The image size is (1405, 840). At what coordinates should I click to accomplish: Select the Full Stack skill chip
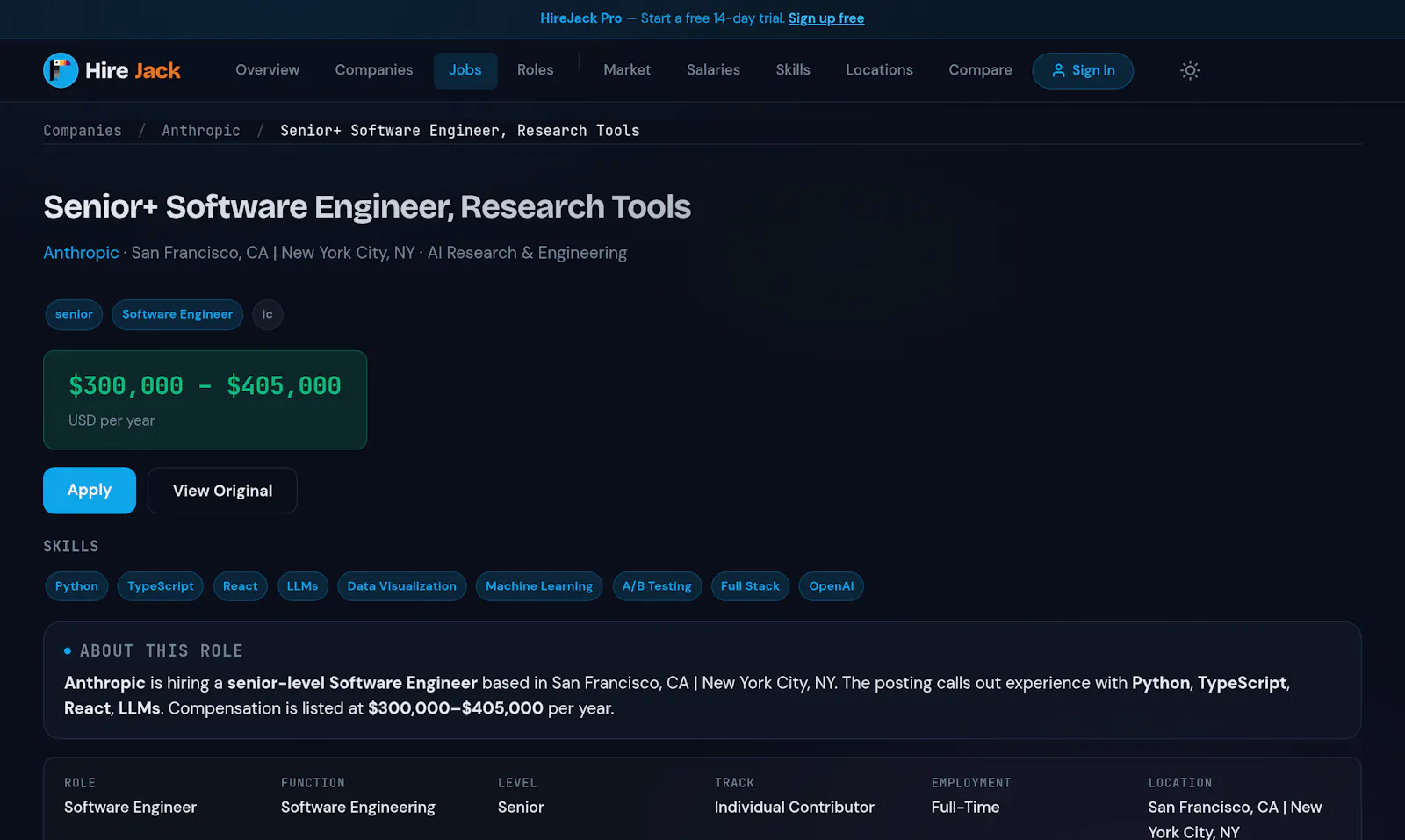750,586
